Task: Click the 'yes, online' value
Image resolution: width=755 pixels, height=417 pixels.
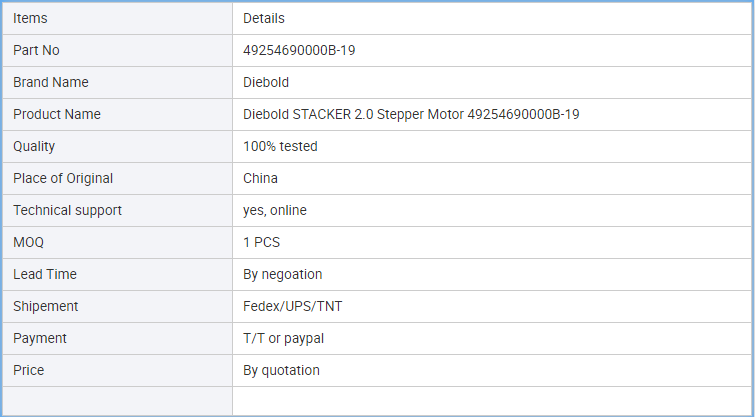Action: point(275,210)
